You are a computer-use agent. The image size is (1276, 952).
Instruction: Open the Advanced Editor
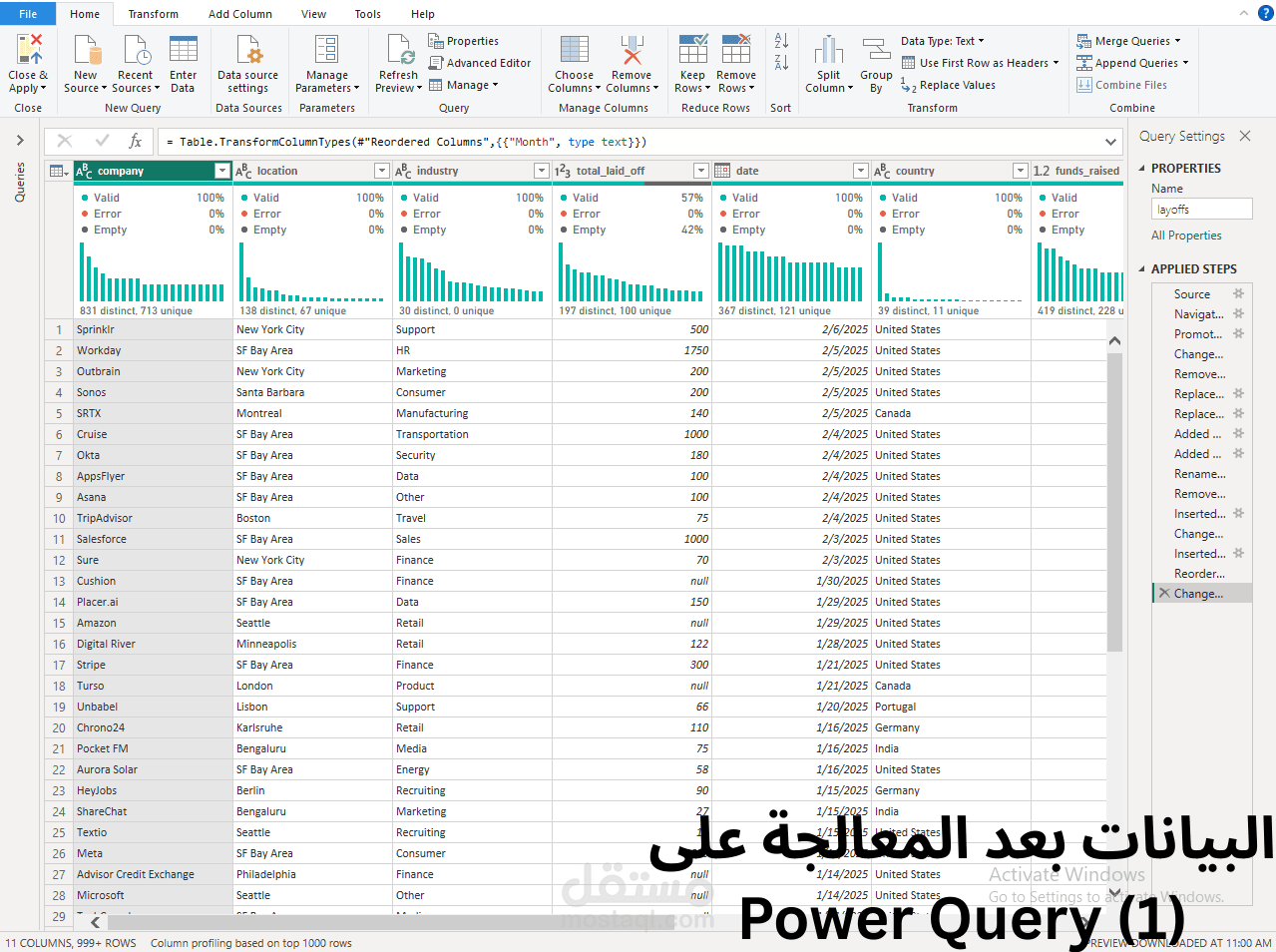pos(480,63)
